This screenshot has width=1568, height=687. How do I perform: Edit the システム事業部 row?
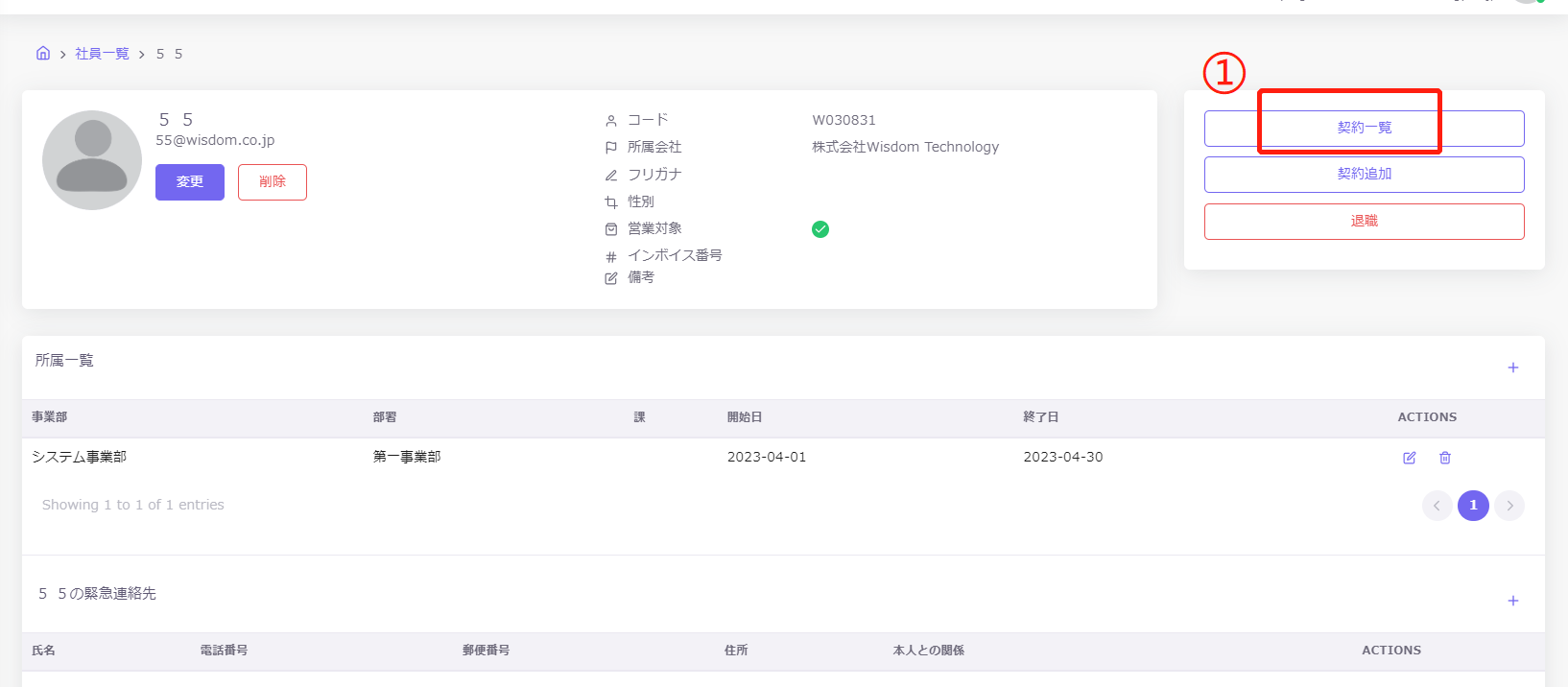coord(1409,458)
